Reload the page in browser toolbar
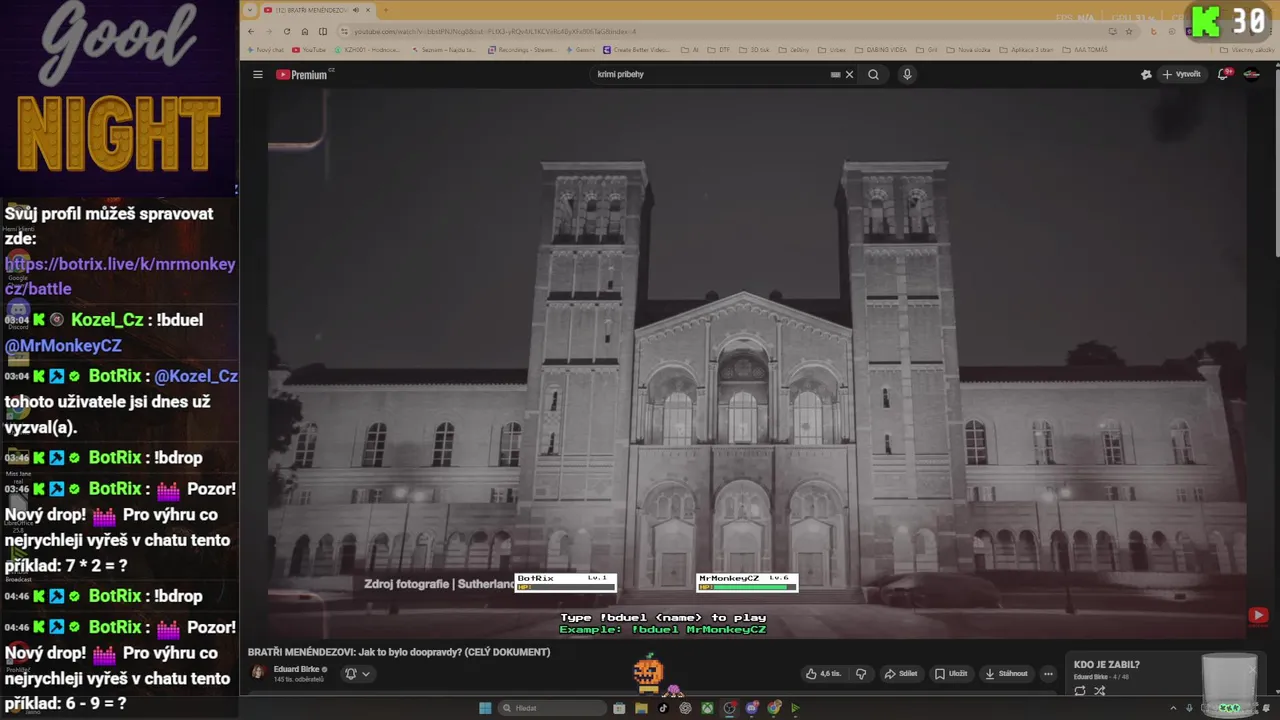Viewport: 1280px width, 720px height. 286,31
